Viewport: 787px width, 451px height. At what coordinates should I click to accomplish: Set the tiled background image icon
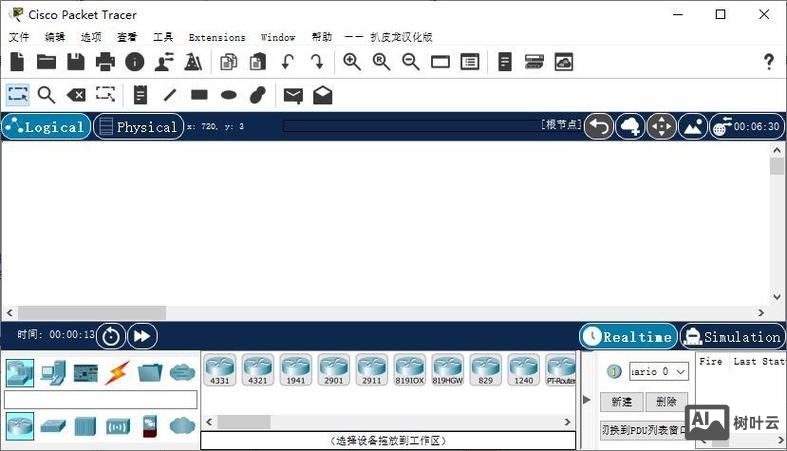pyautogui.click(x=693, y=126)
